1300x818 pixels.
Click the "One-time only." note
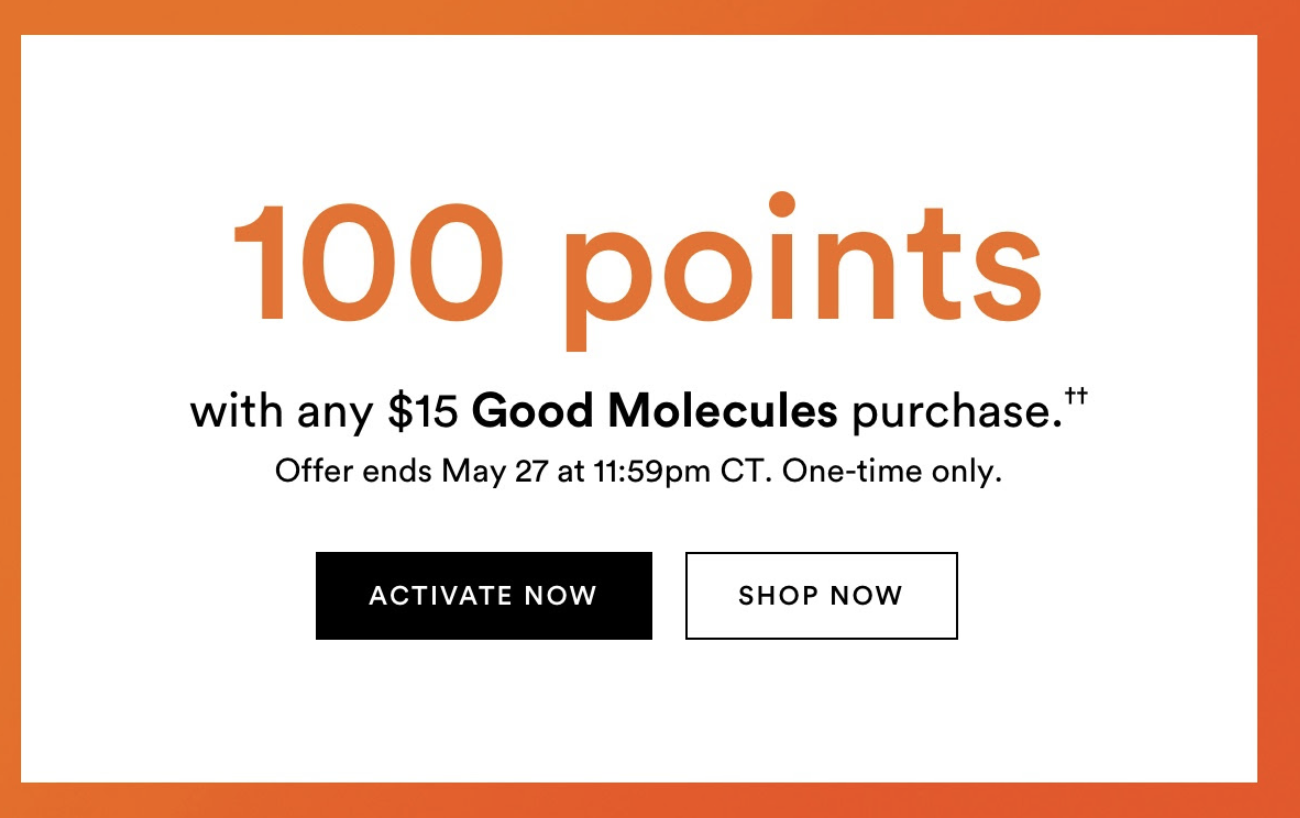point(892,471)
